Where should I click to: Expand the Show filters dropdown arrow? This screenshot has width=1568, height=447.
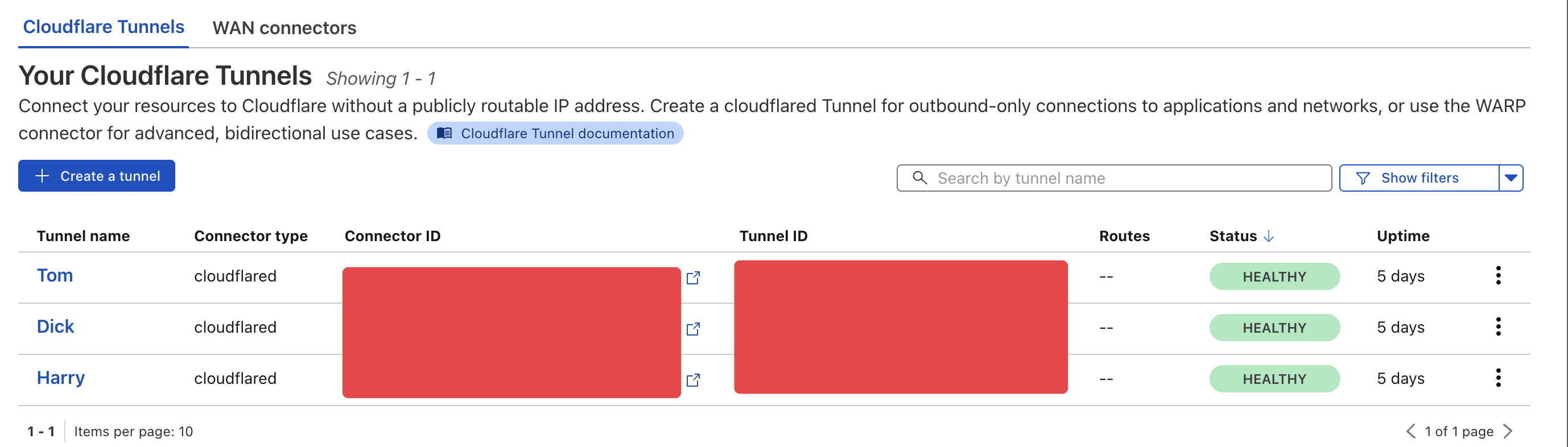click(x=1511, y=178)
